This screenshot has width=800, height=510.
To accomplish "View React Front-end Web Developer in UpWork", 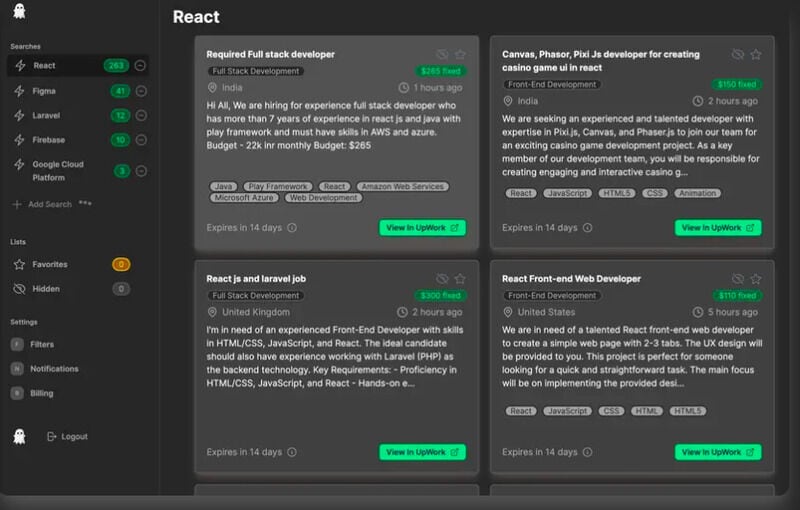I will [x=718, y=452].
